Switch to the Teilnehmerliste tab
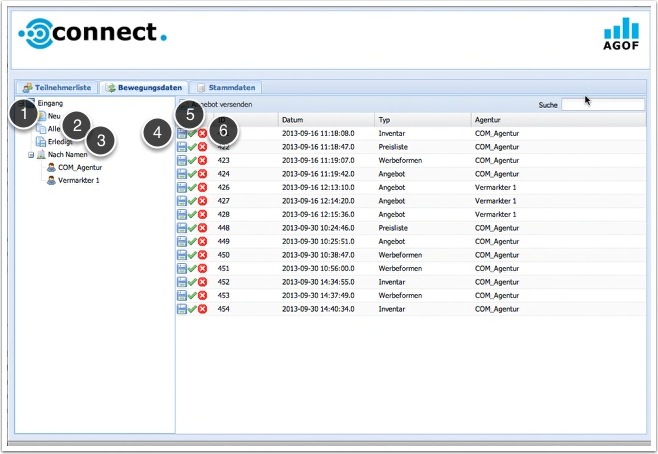Viewport: 658px width, 454px height. pos(57,88)
